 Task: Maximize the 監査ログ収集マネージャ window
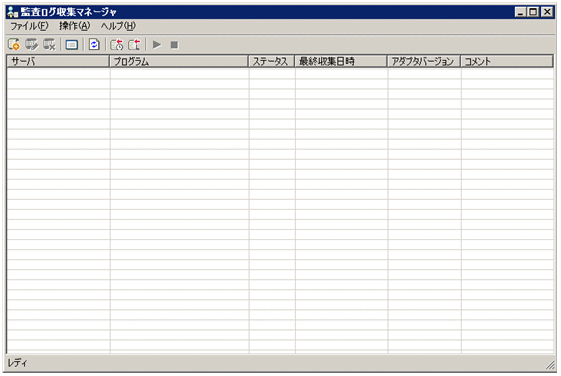click(x=533, y=12)
